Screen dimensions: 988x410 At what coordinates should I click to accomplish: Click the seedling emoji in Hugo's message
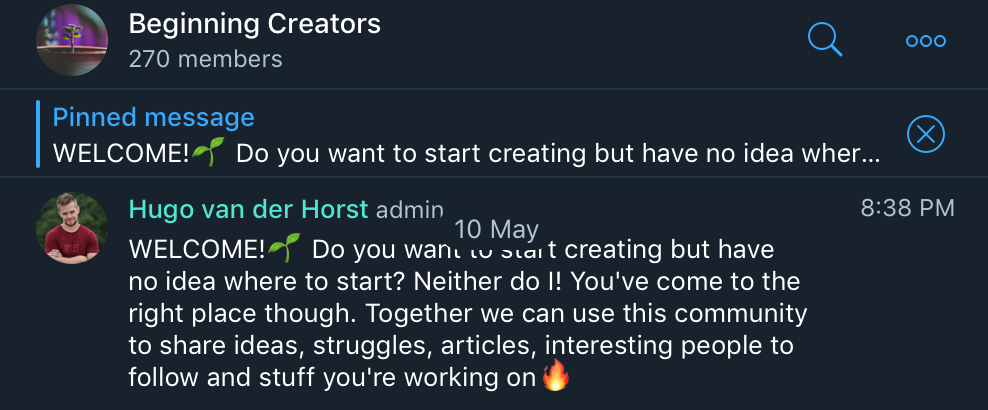(x=284, y=246)
